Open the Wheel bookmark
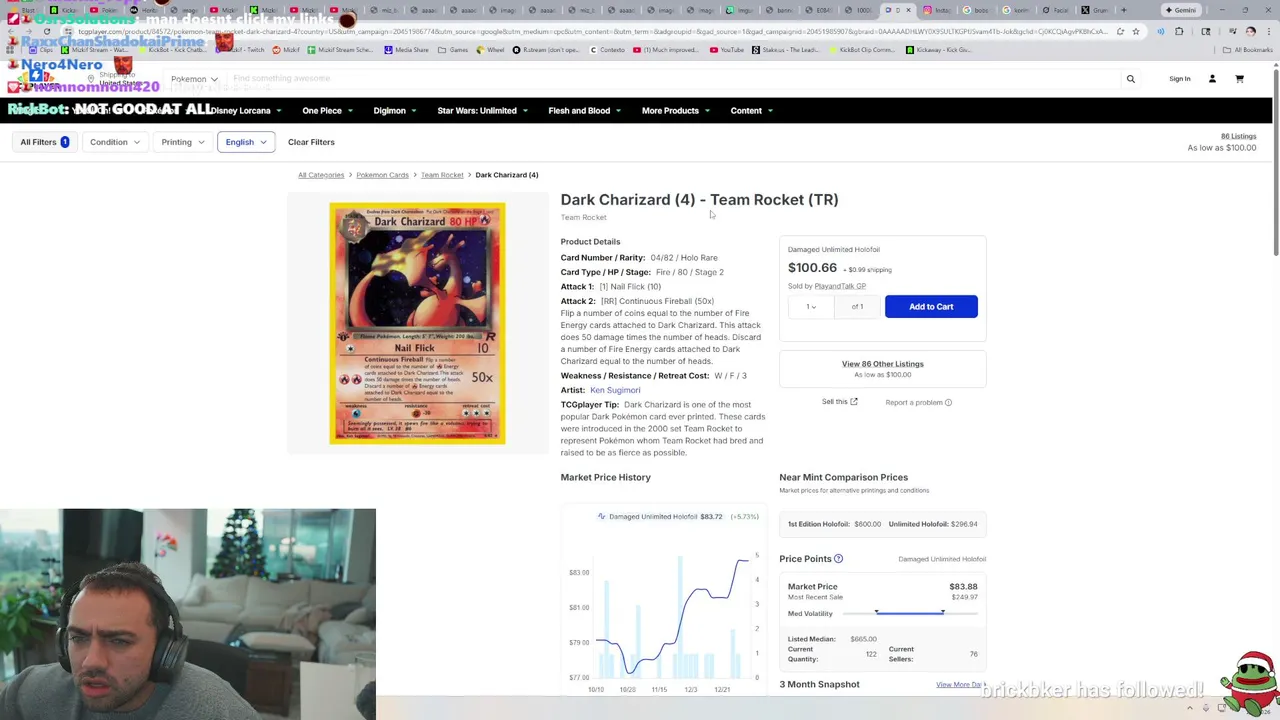Viewport: 1280px width, 720px height. [491, 49]
